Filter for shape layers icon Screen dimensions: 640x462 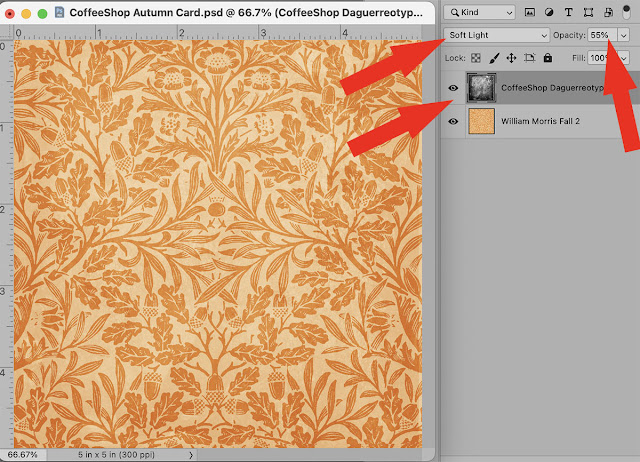point(588,13)
